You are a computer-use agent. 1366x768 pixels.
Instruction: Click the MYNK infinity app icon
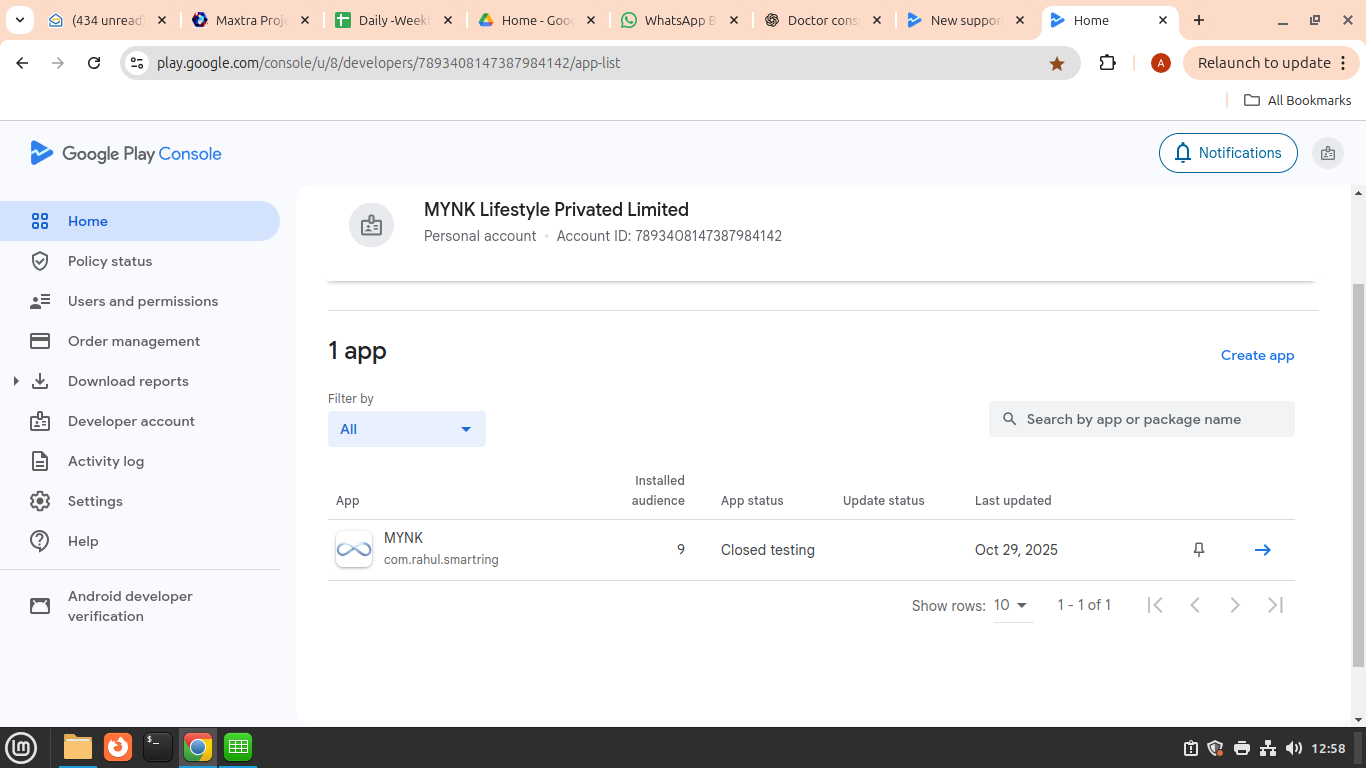(x=354, y=550)
